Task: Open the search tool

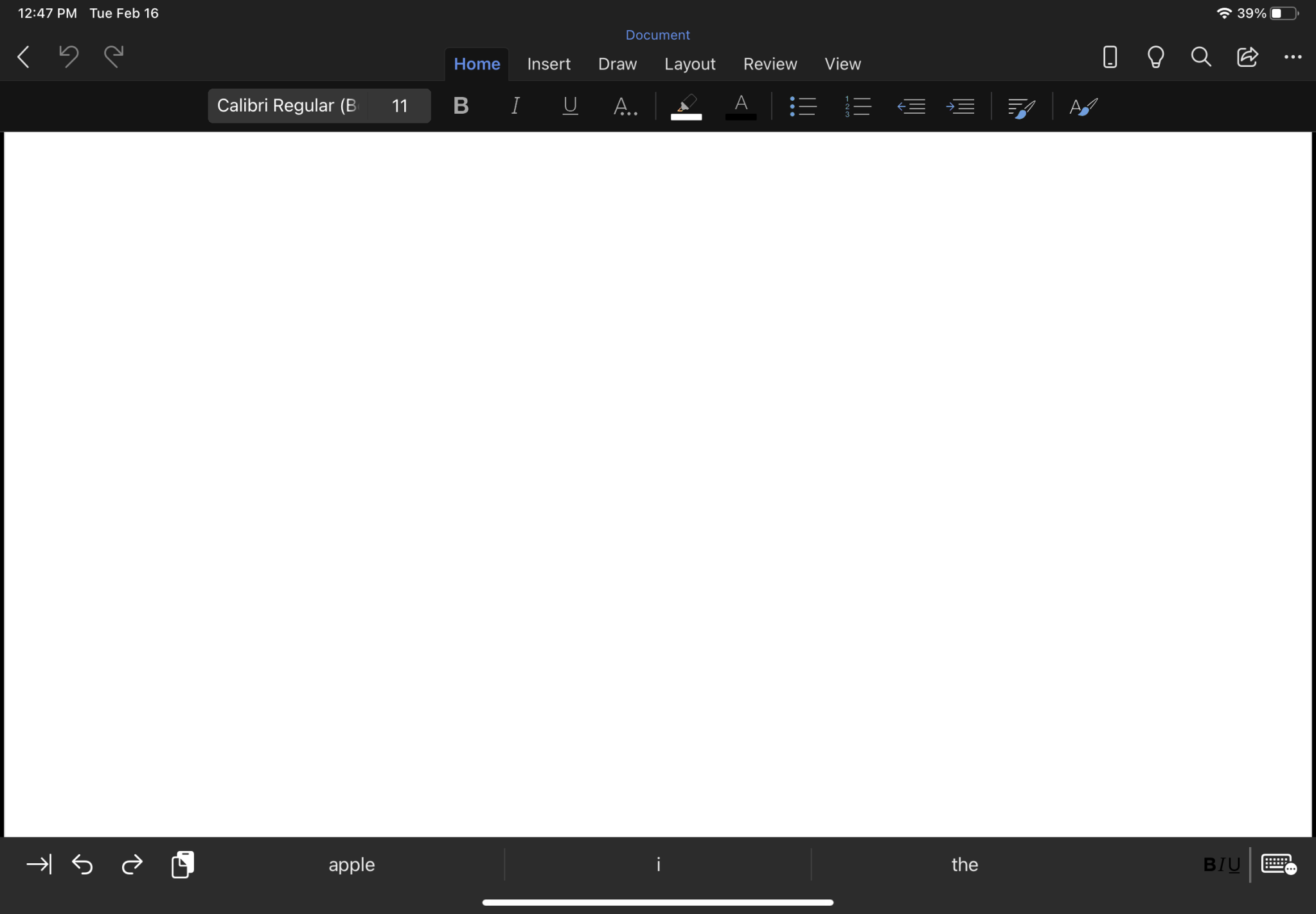Action: click(1201, 57)
